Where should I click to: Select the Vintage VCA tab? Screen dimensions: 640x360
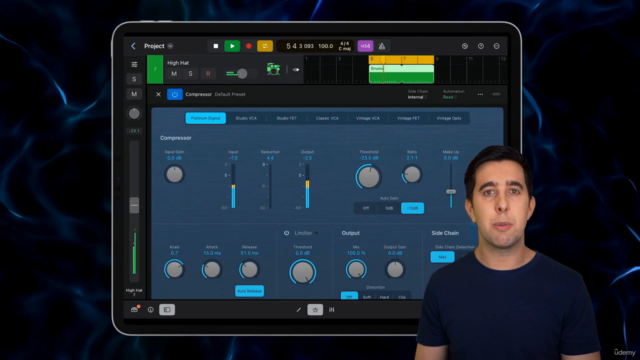point(368,118)
